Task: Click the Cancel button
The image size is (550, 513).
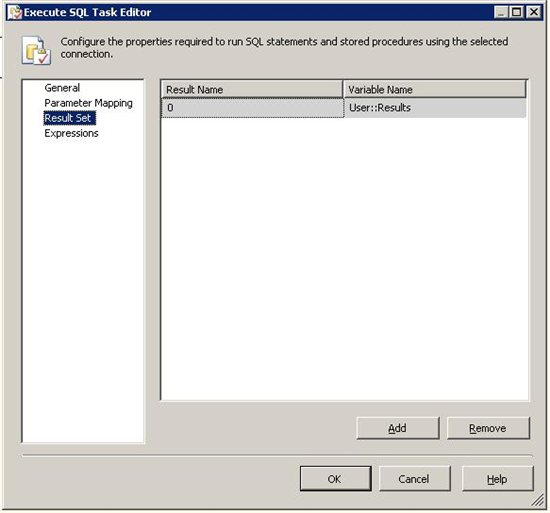Action: pyautogui.click(x=414, y=479)
